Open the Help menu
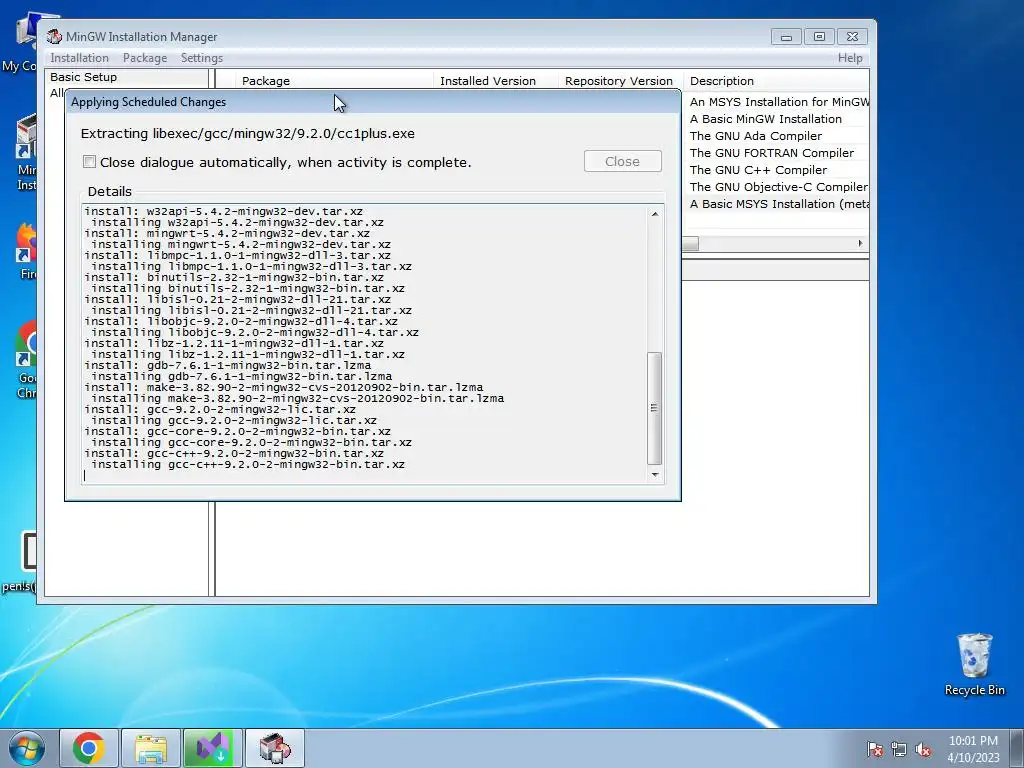Screen dimensions: 1024x768 (850, 58)
